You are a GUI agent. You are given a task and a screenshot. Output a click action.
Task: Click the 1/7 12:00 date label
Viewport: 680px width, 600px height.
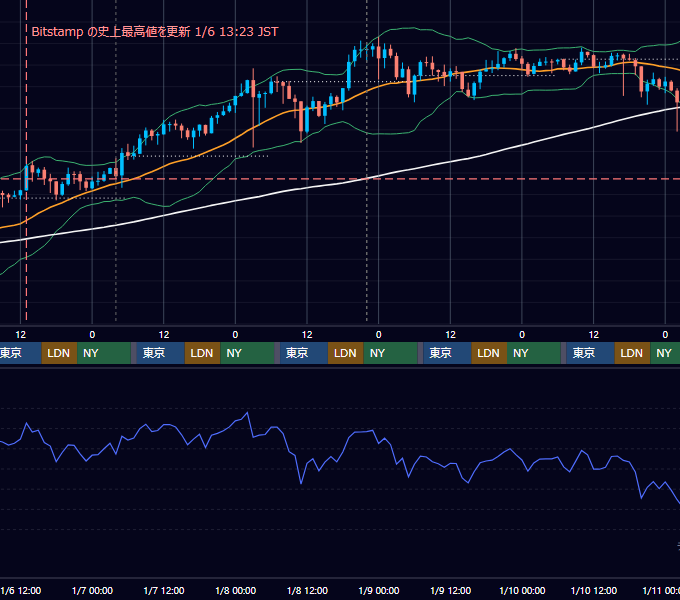pyautogui.click(x=164, y=590)
